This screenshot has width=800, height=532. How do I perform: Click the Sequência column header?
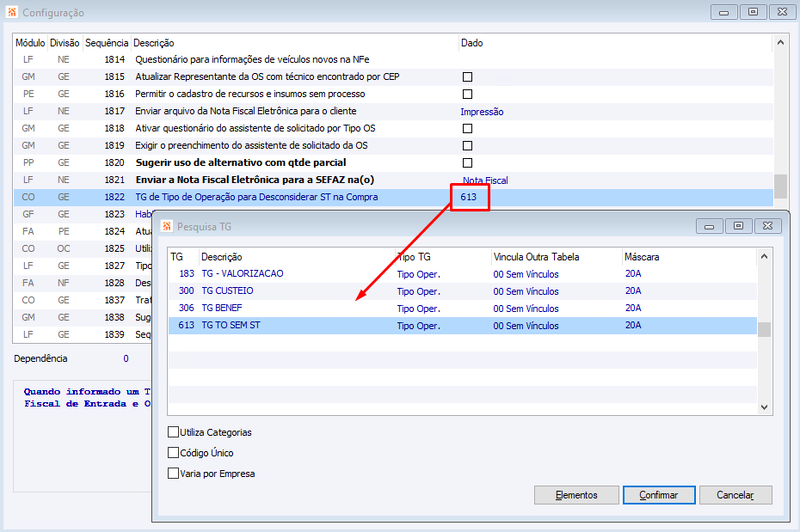click(106, 43)
